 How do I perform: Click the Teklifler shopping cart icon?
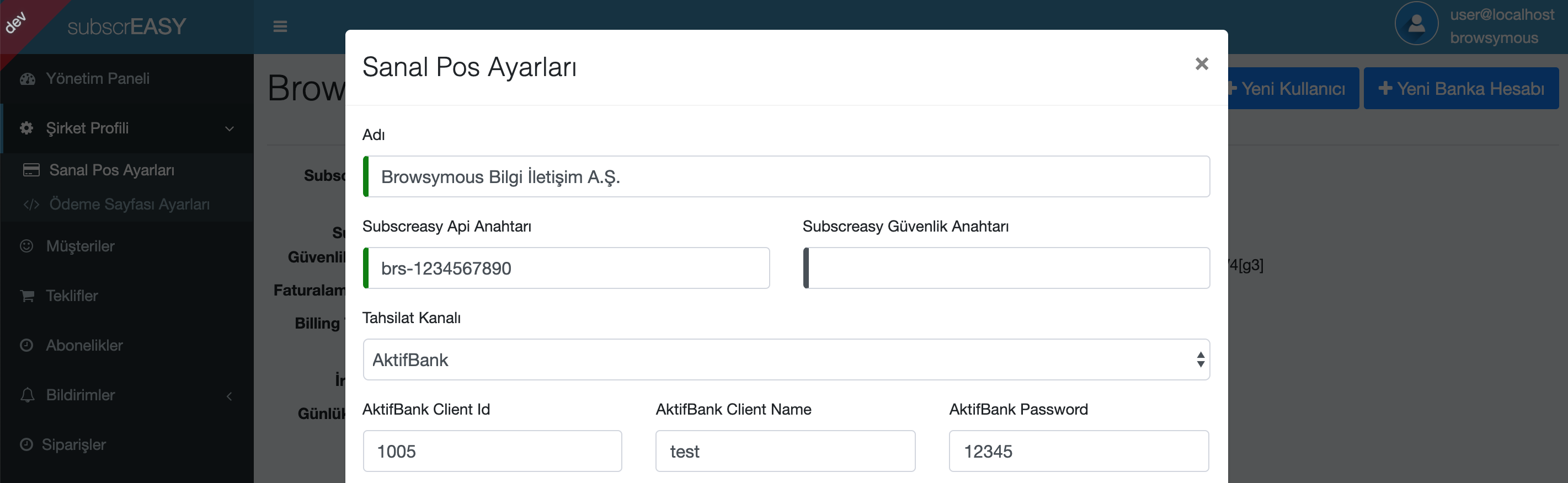click(28, 296)
